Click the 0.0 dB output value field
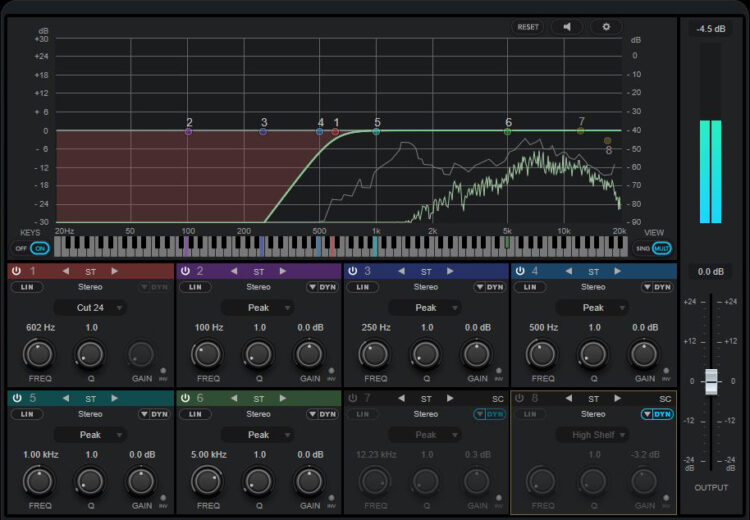This screenshot has width=750, height=520. point(710,272)
